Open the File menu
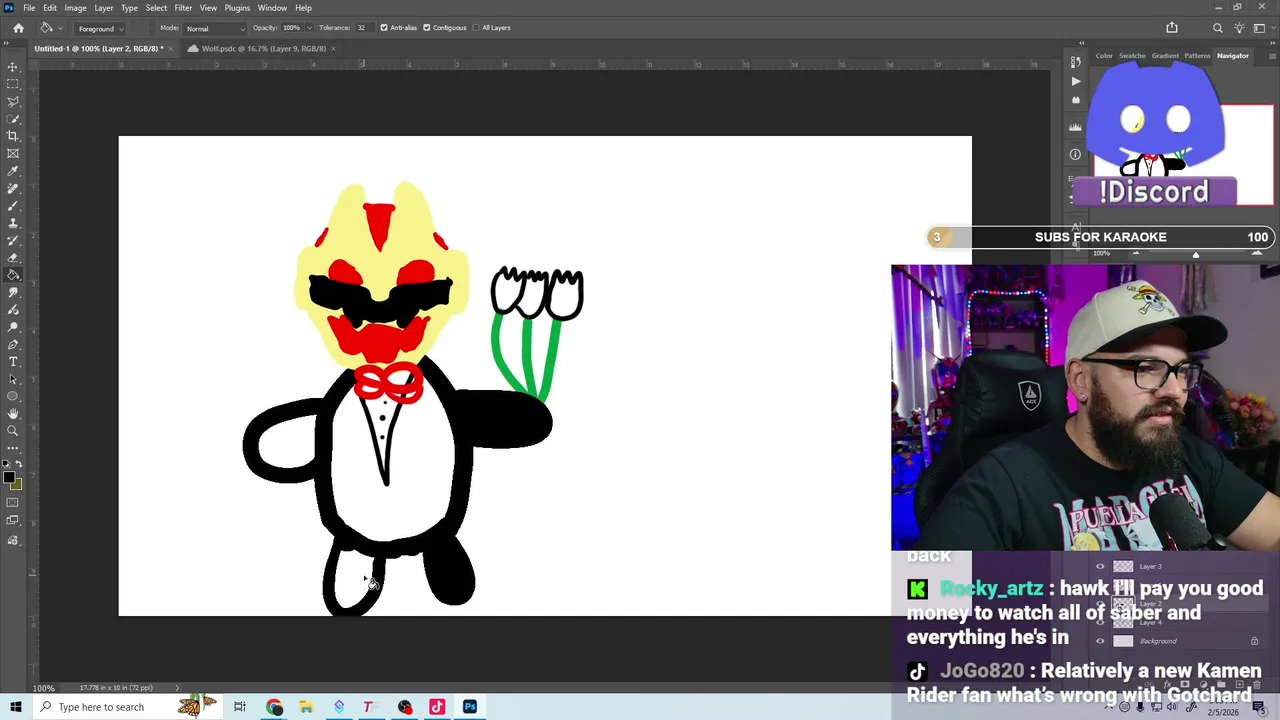This screenshot has height=720, width=1280. [x=29, y=8]
